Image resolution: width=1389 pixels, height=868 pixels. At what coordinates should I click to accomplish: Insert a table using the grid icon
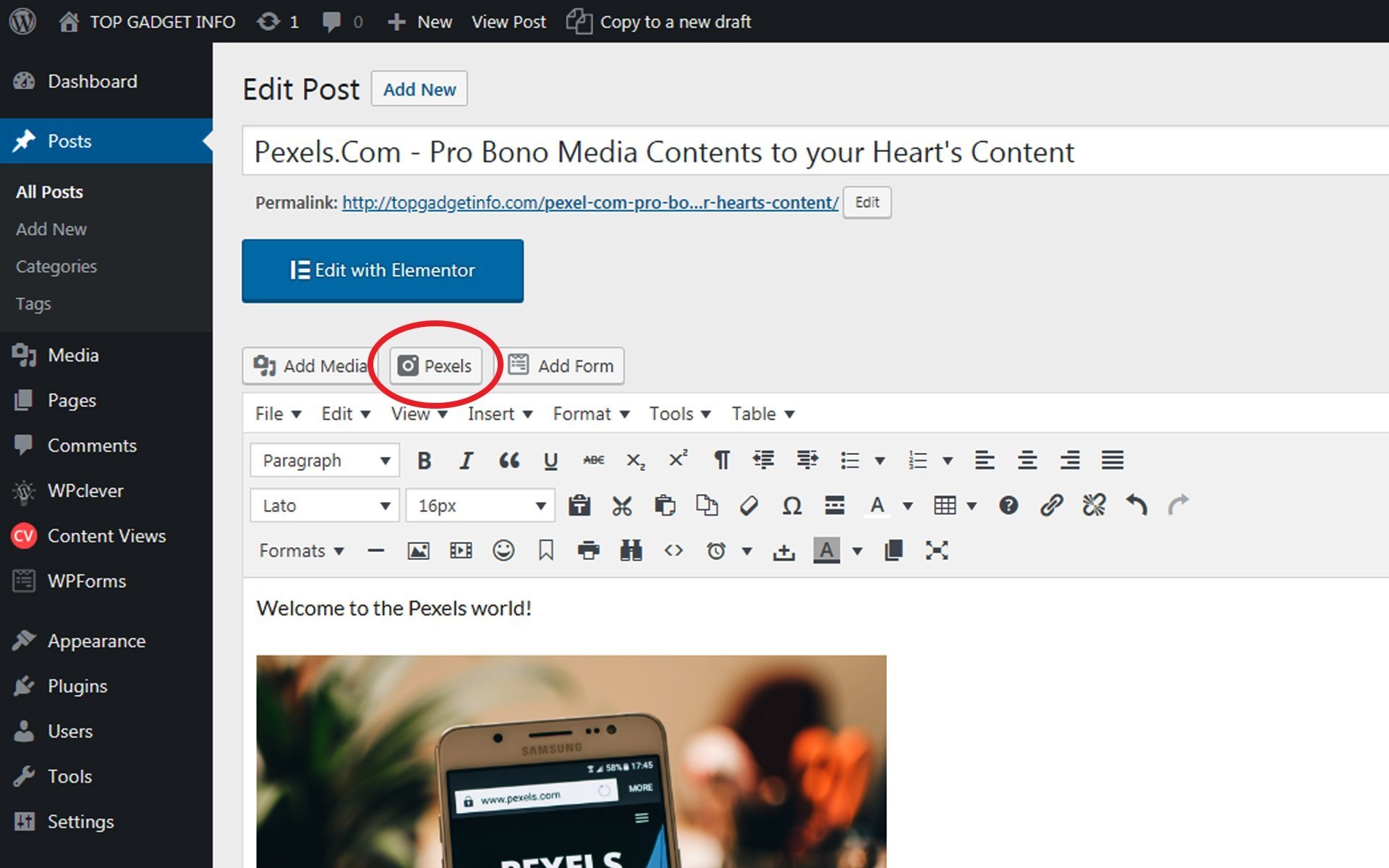coord(945,506)
